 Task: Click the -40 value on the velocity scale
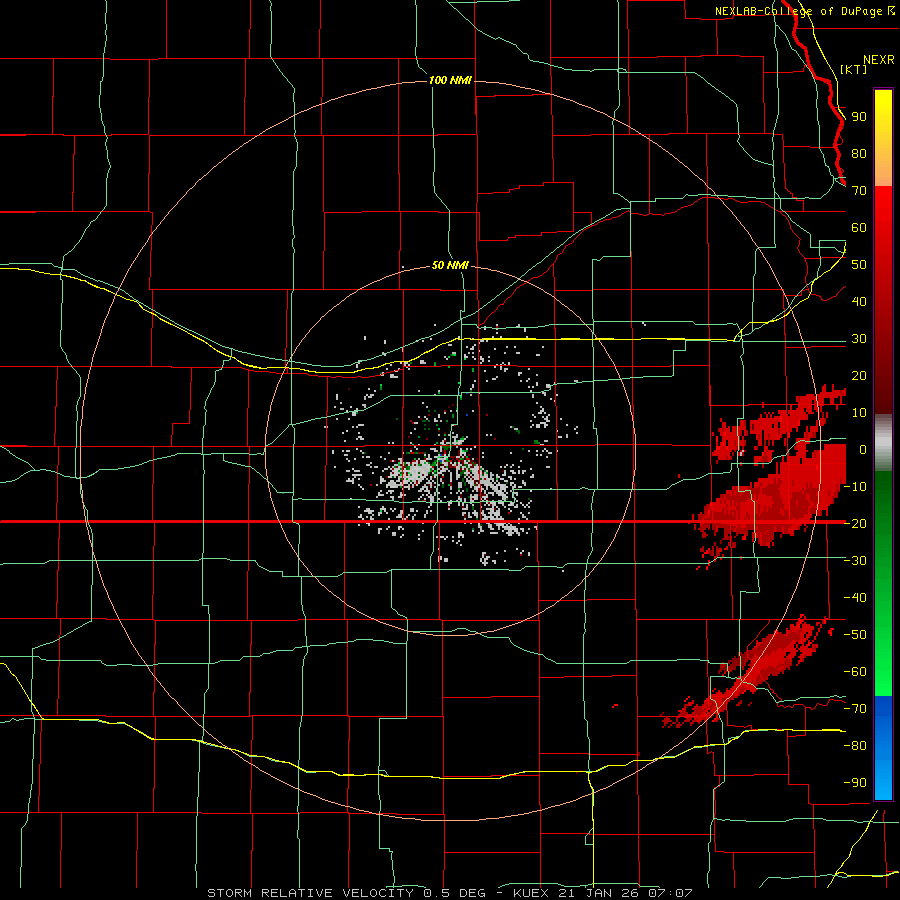pos(855,598)
